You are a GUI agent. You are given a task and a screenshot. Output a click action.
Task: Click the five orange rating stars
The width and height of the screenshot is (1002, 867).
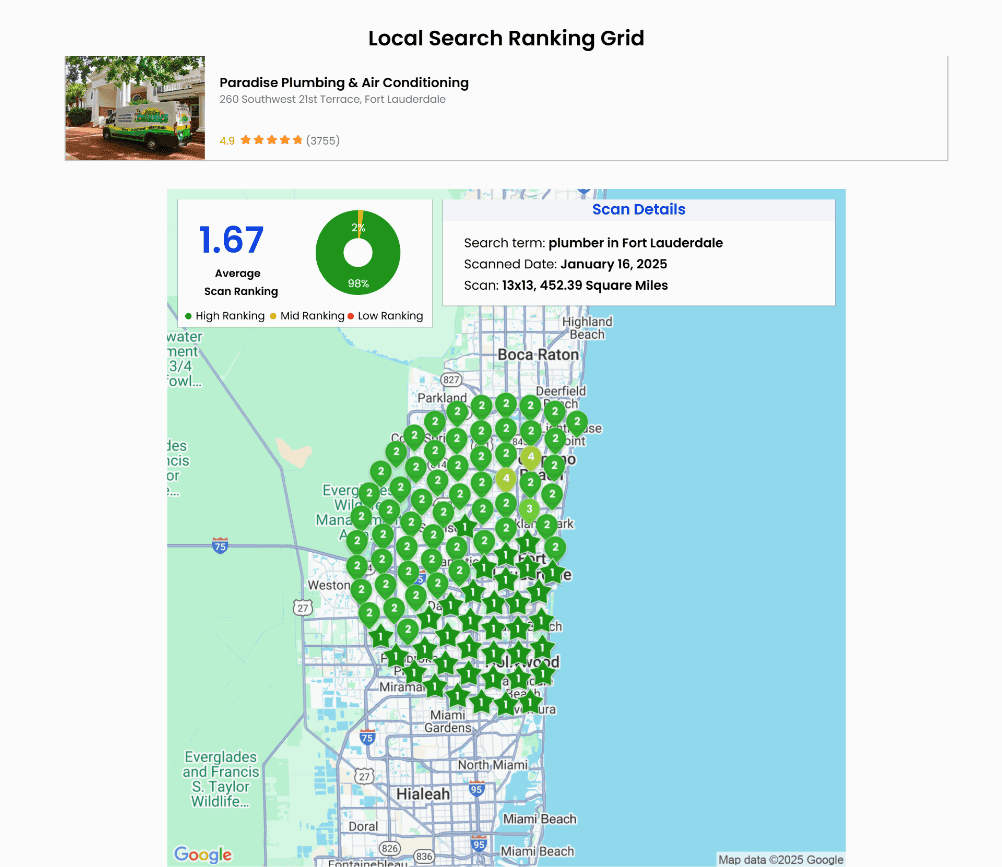pyautogui.click(x=272, y=140)
